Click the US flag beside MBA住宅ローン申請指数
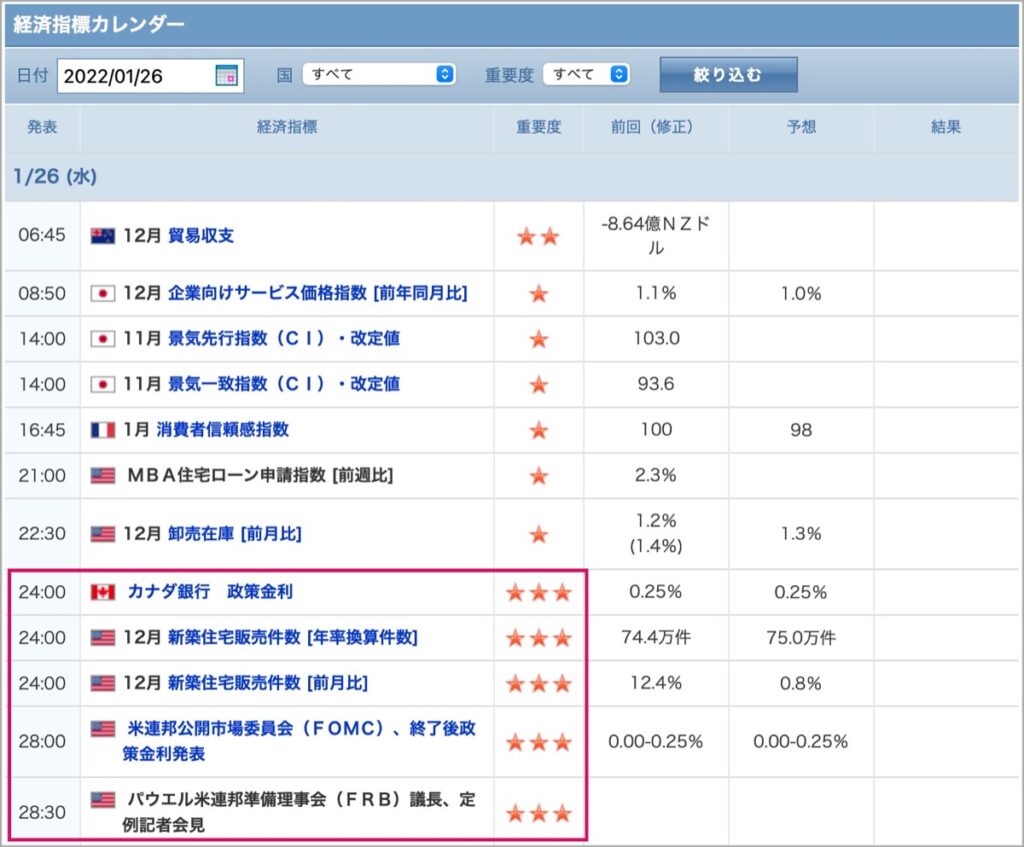Screen dimensions: 1024x847 (x=103, y=475)
